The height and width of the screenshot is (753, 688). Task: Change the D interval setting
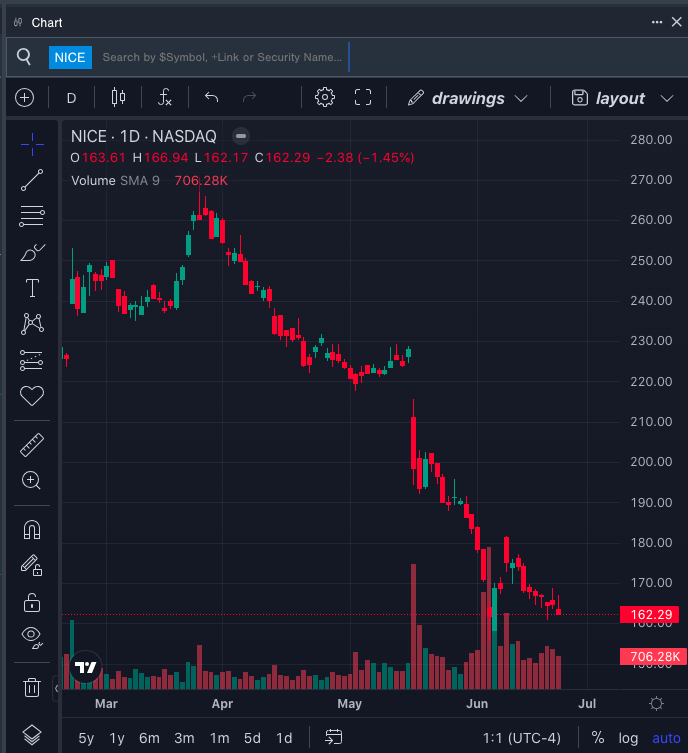click(72, 98)
